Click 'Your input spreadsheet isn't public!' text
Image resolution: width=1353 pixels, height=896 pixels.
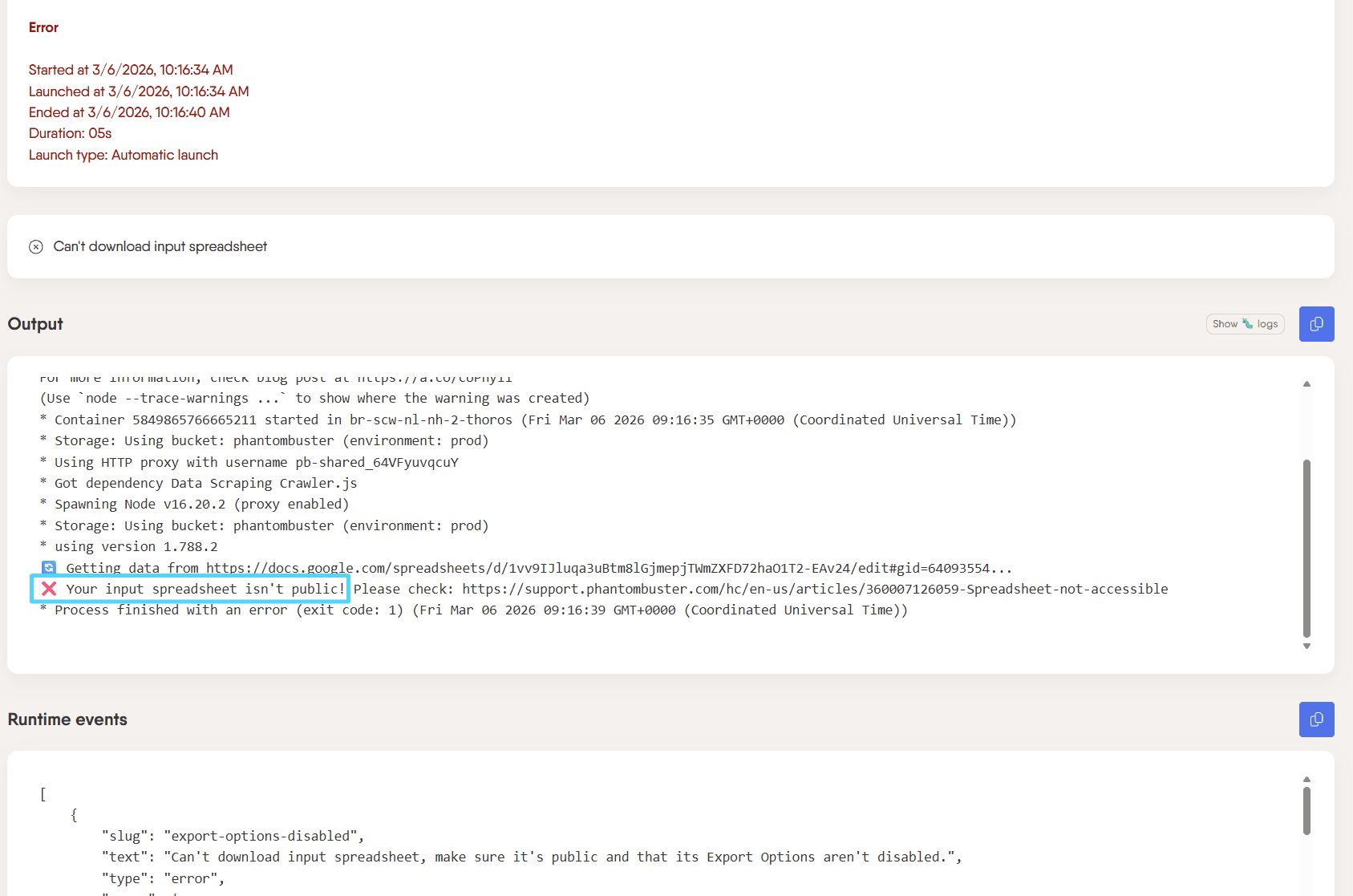(x=205, y=589)
